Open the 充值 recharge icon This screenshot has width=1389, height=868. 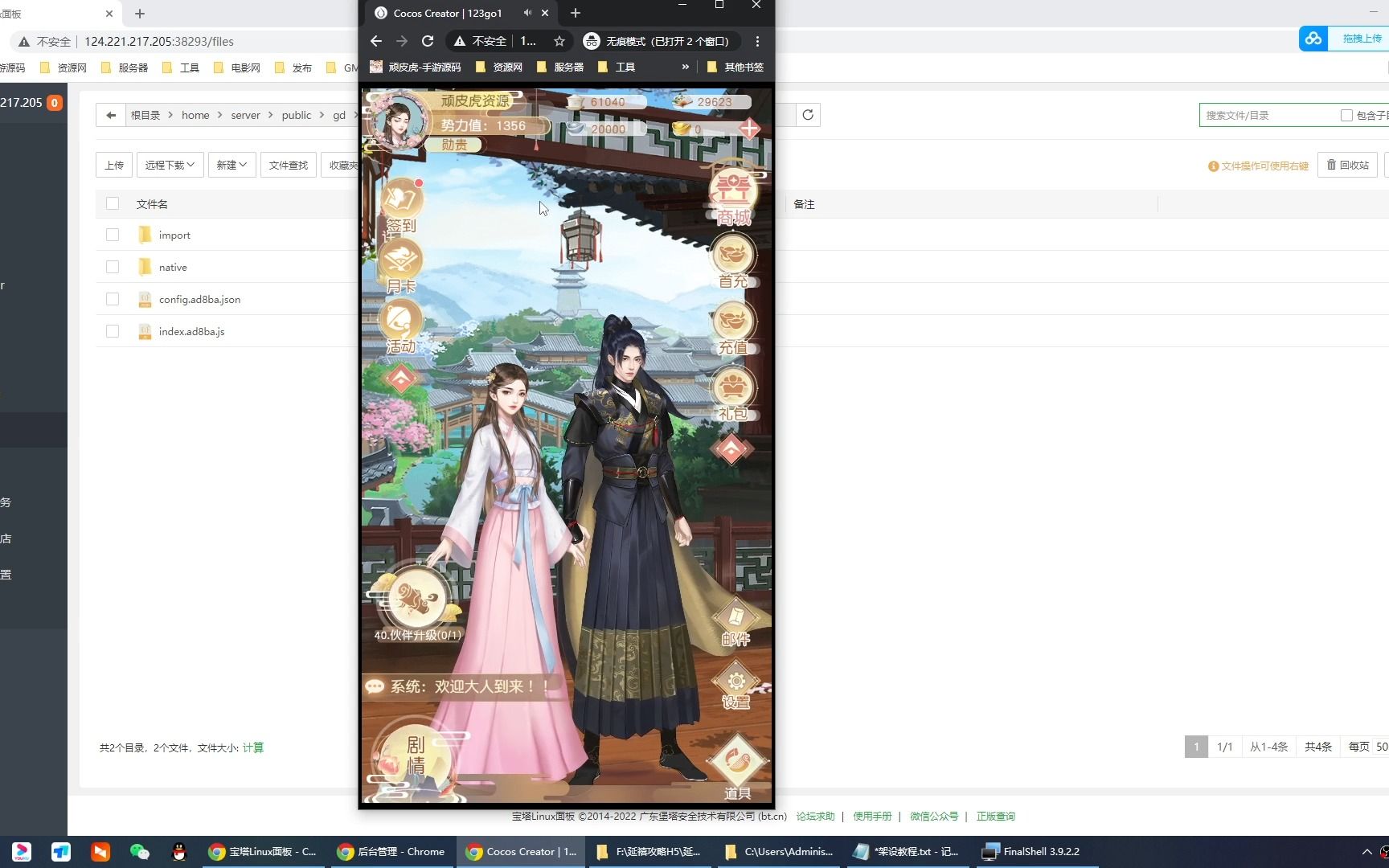(x=733, y=328)
